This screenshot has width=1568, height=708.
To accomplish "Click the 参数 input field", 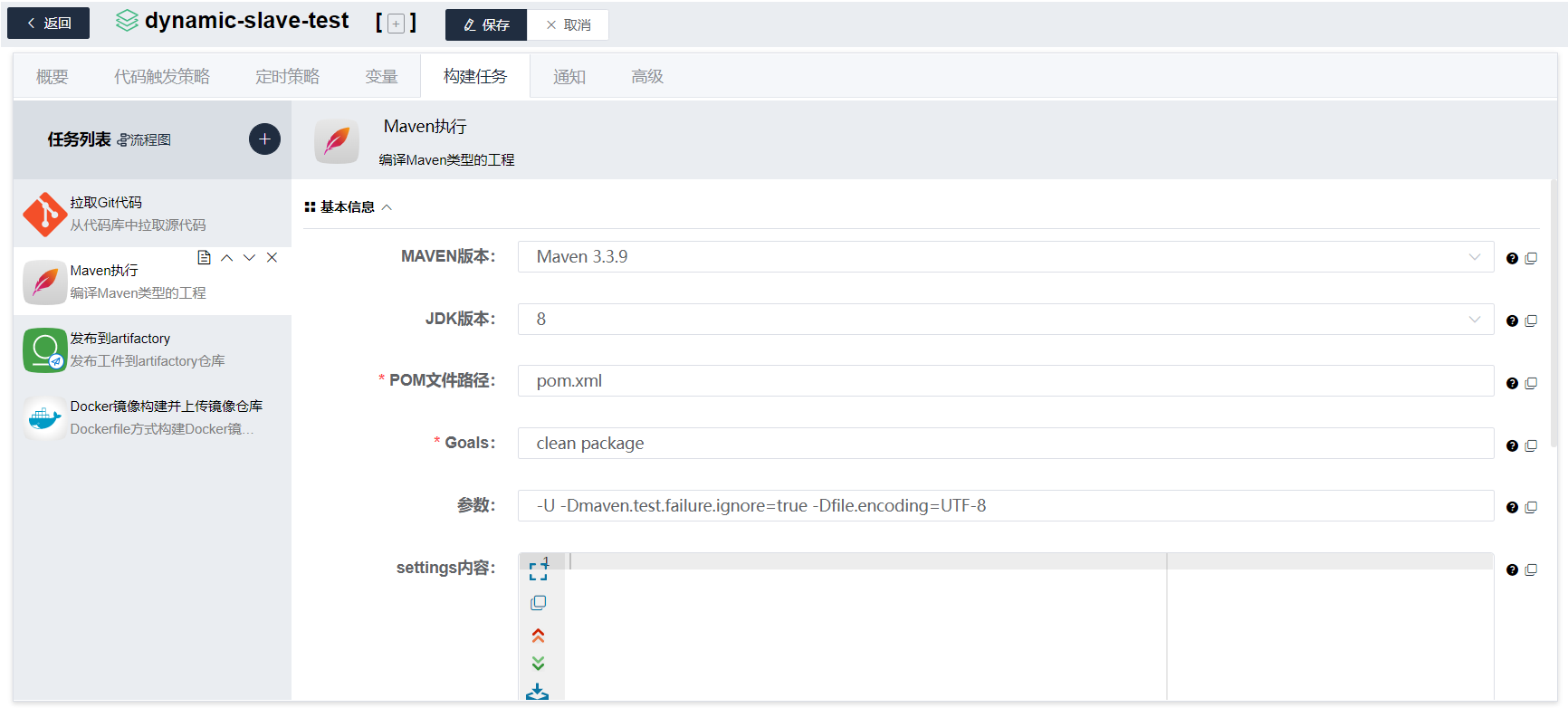I will [1005, 506].
